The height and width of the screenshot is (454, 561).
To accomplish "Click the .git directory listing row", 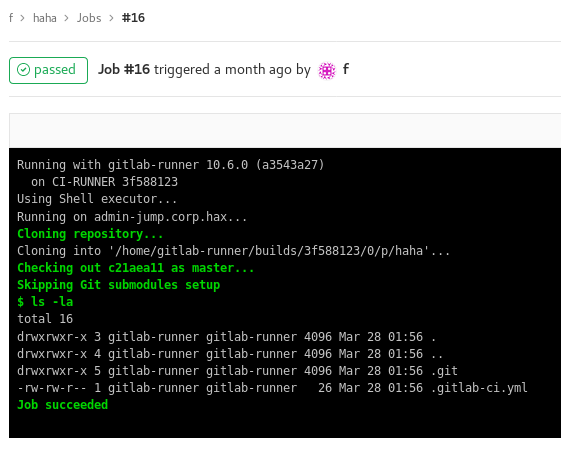I will click(x=237, y=371).
